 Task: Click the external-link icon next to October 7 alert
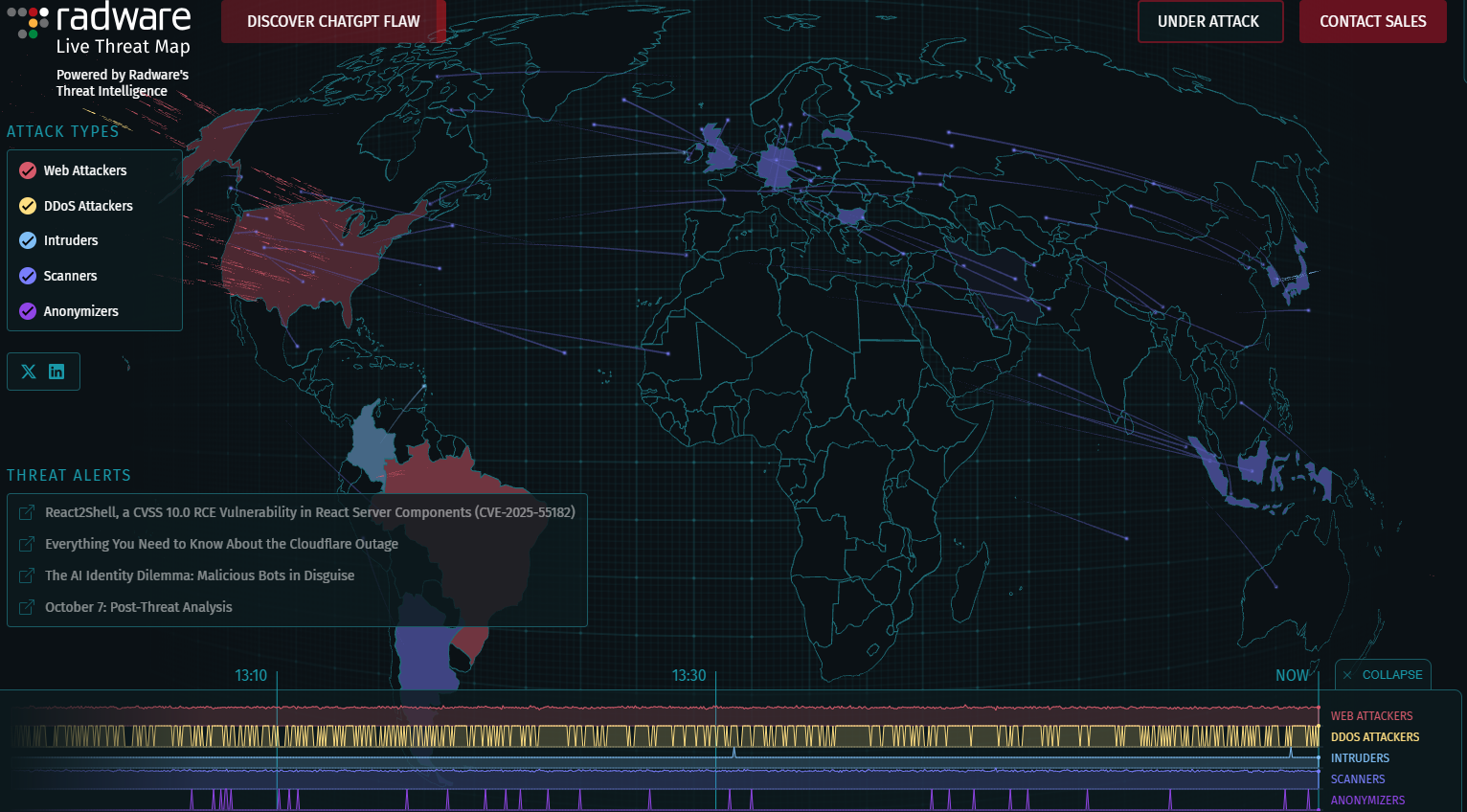(x=25, y=606)
